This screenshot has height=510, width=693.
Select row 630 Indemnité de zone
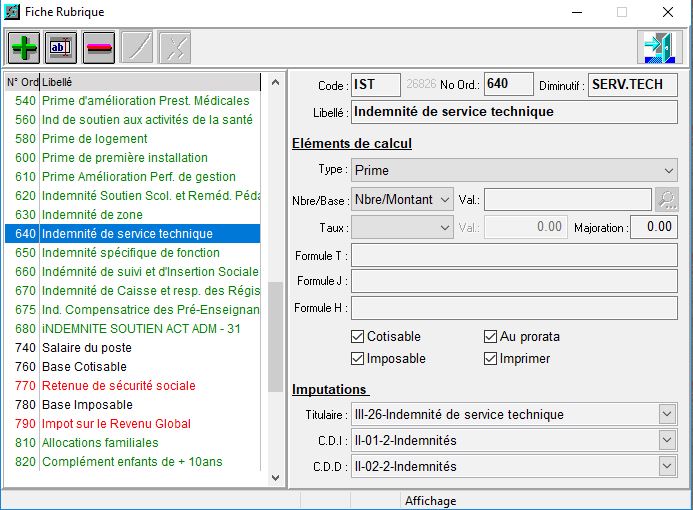[x=133, y=215]
